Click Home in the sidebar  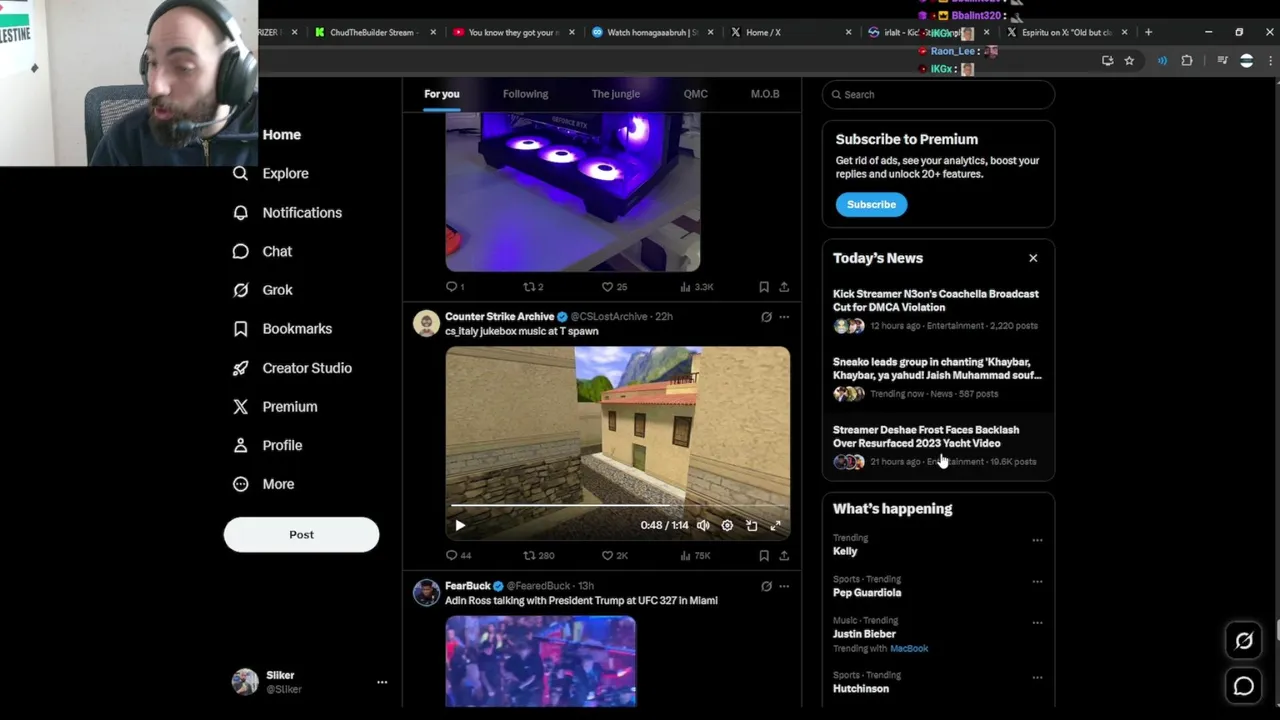tap(281, 134)
